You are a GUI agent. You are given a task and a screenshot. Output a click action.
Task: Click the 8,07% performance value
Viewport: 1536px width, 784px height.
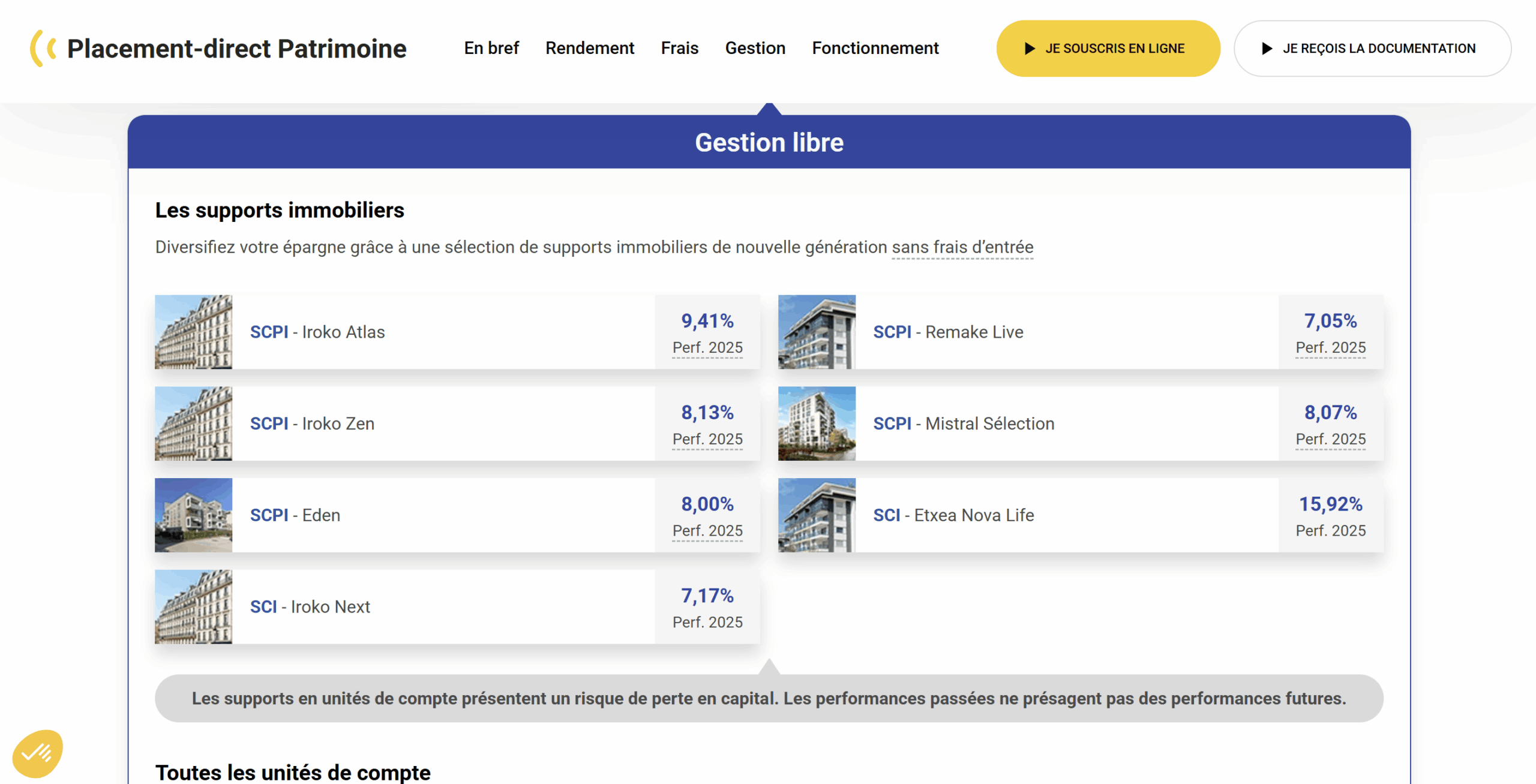[1331, 413]
